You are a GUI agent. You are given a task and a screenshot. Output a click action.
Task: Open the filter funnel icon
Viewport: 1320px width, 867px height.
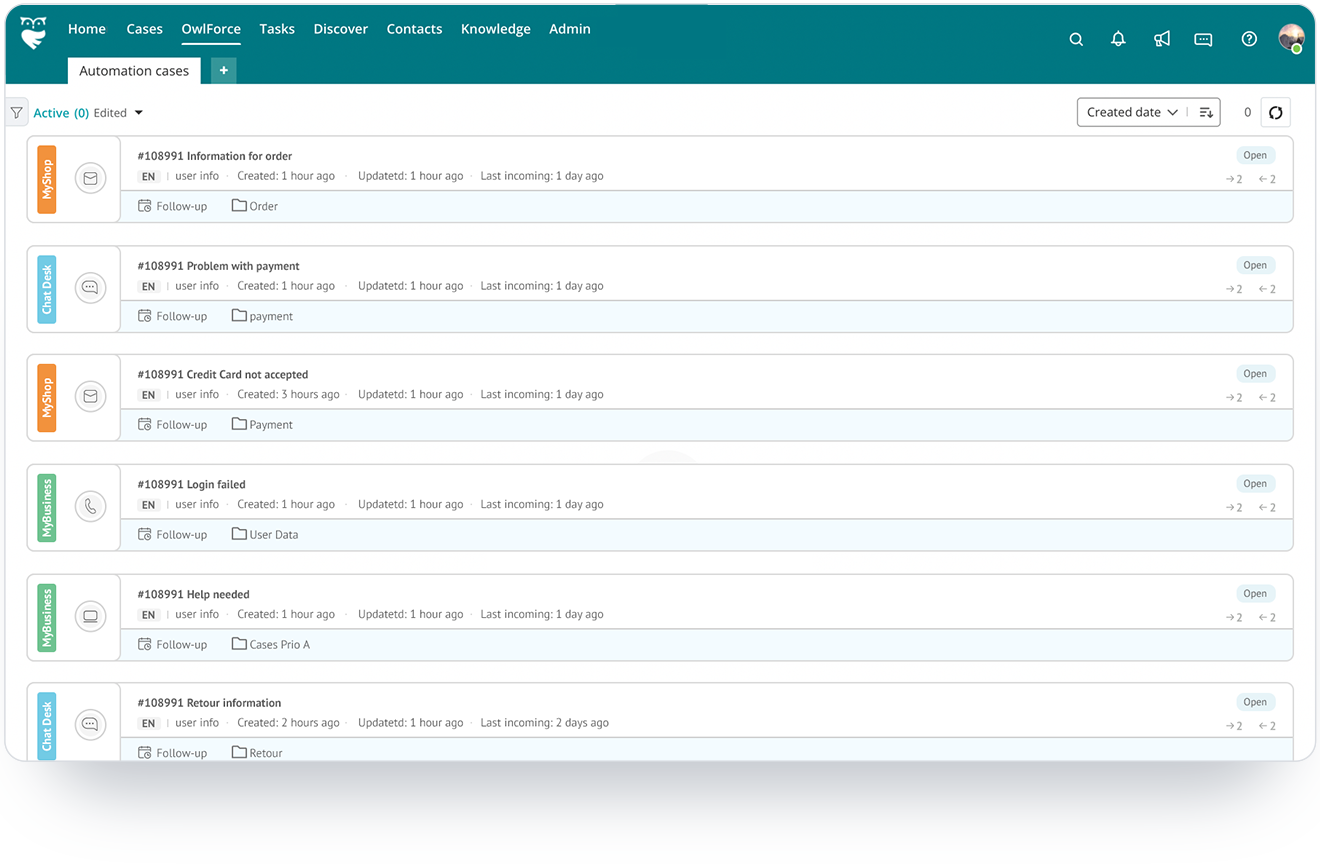17,113
